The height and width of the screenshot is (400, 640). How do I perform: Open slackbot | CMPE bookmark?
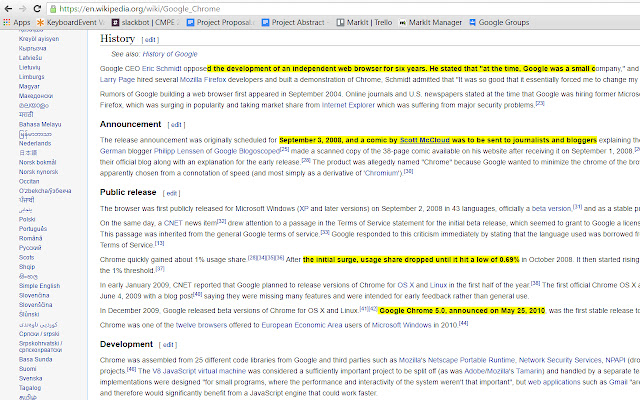point(146,22)
